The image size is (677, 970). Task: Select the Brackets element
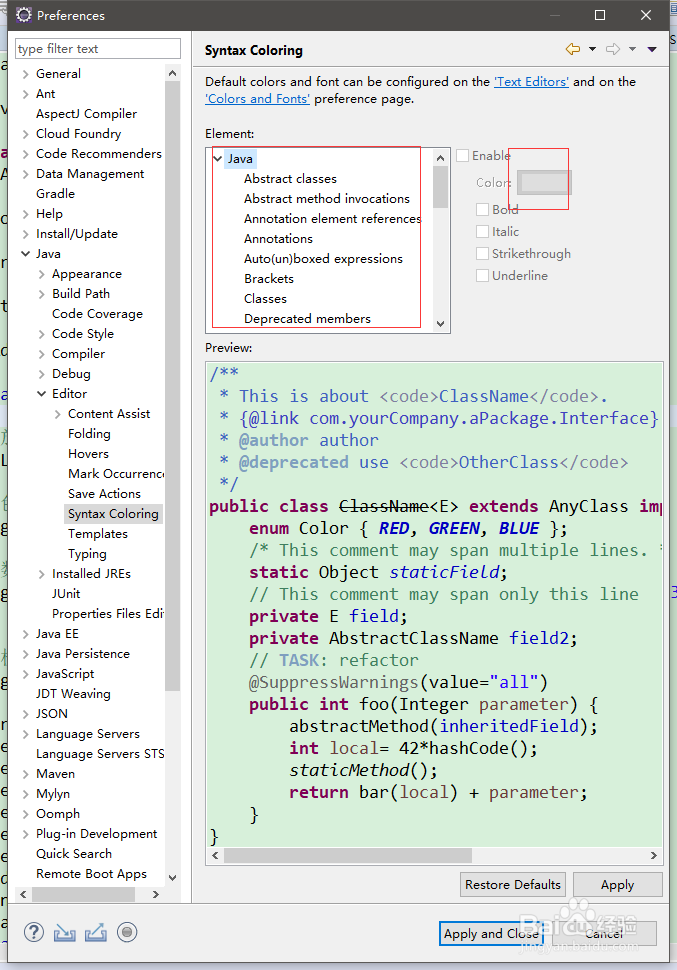[x=269, y=278]
